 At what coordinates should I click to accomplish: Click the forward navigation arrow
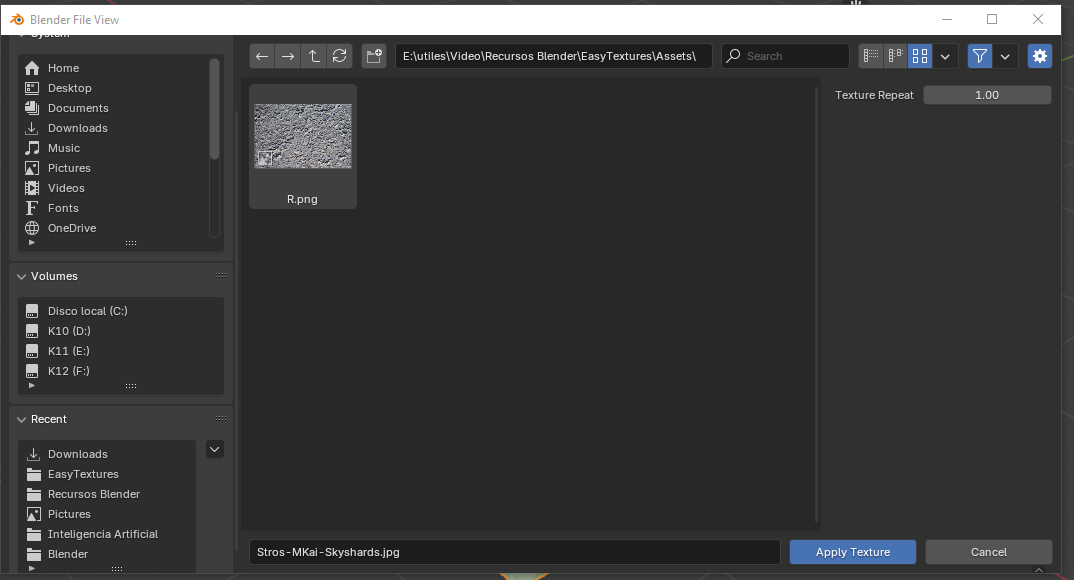tap(287, 56)
